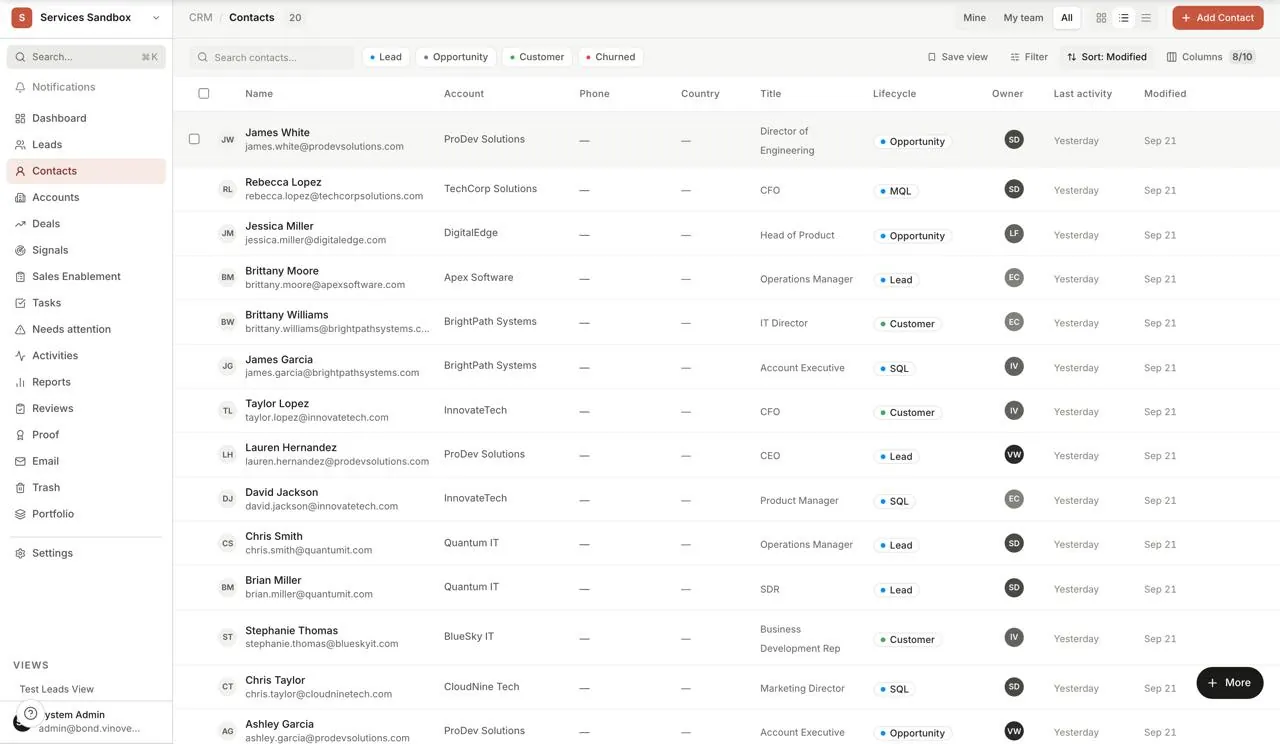
Task: Click the Email envelope icon in sidebar
Action: click(x=20, y=461)
